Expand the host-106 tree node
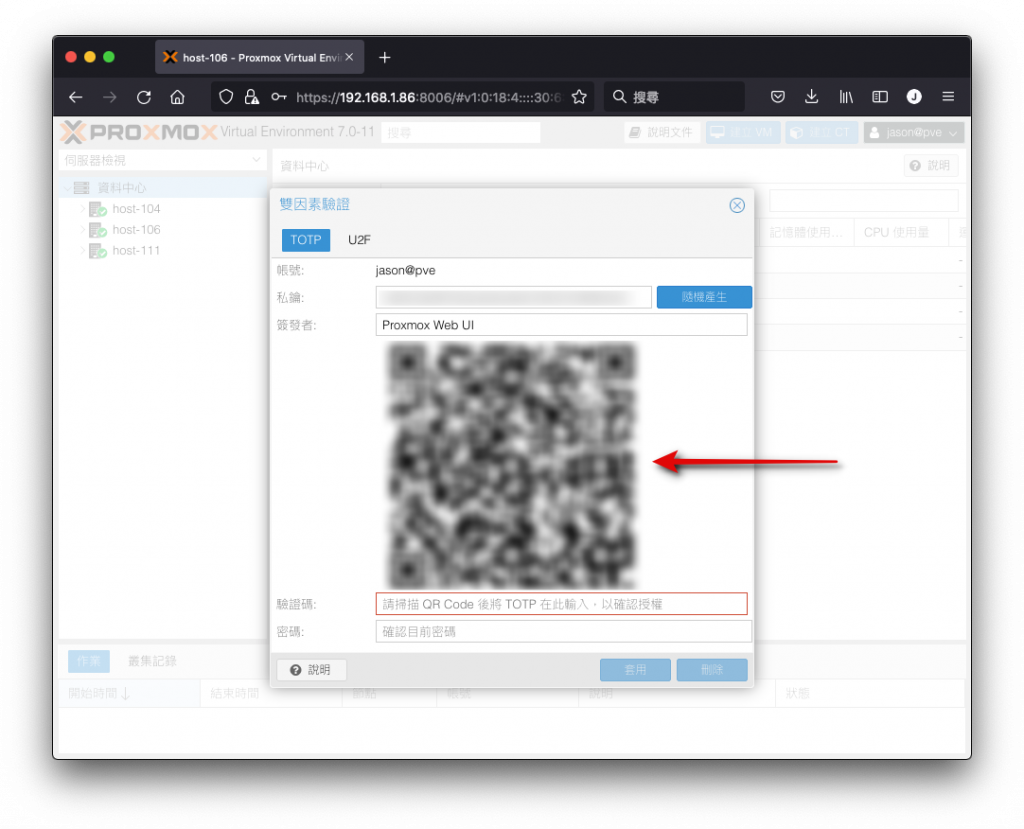 (83, 230)
